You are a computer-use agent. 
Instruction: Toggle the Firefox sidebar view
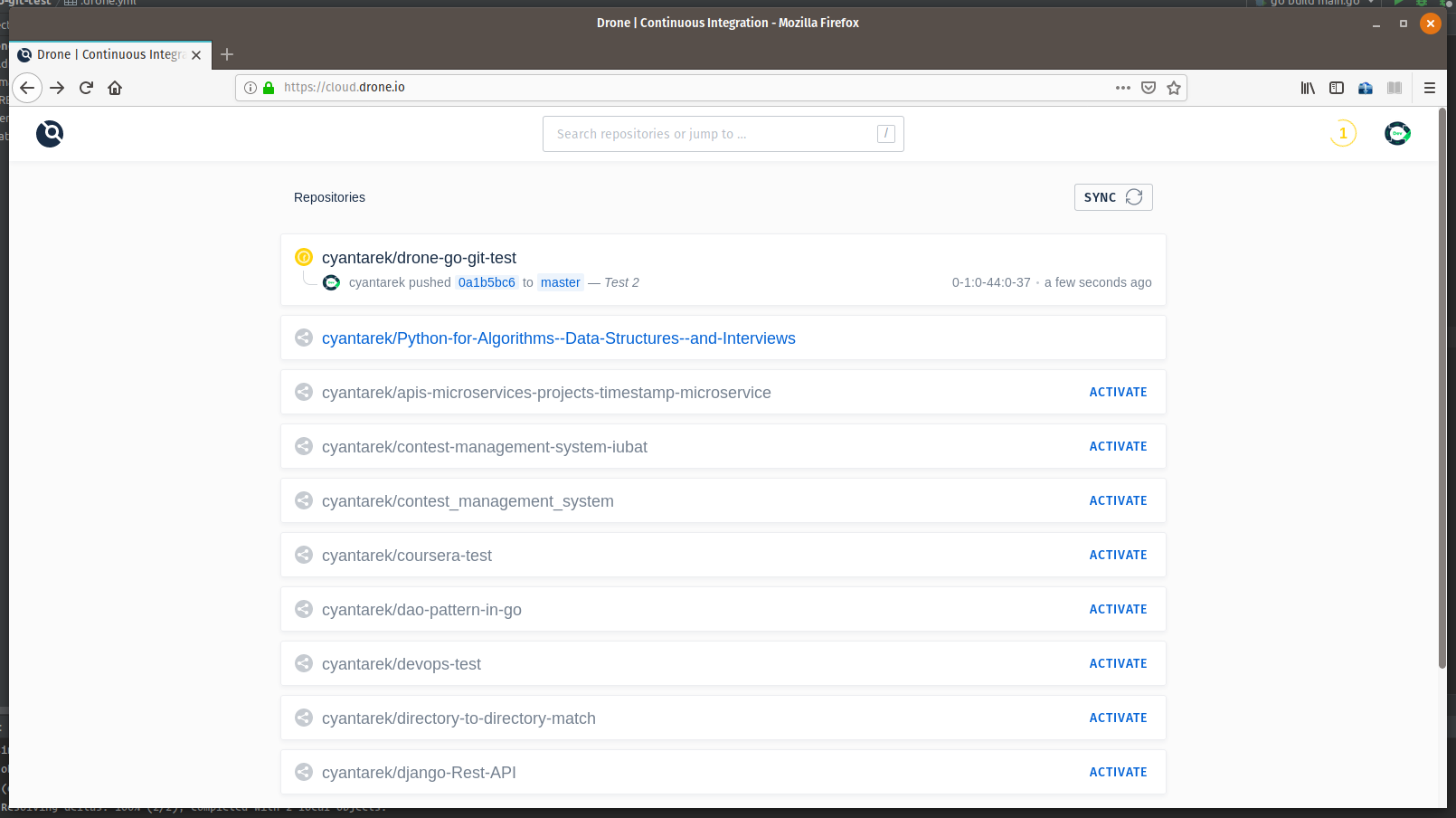[x=1337, y=88]
